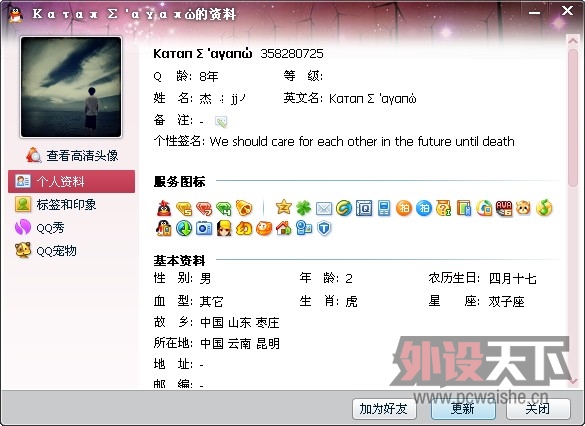Click the blue camera photo album icon

pos(204,228)
